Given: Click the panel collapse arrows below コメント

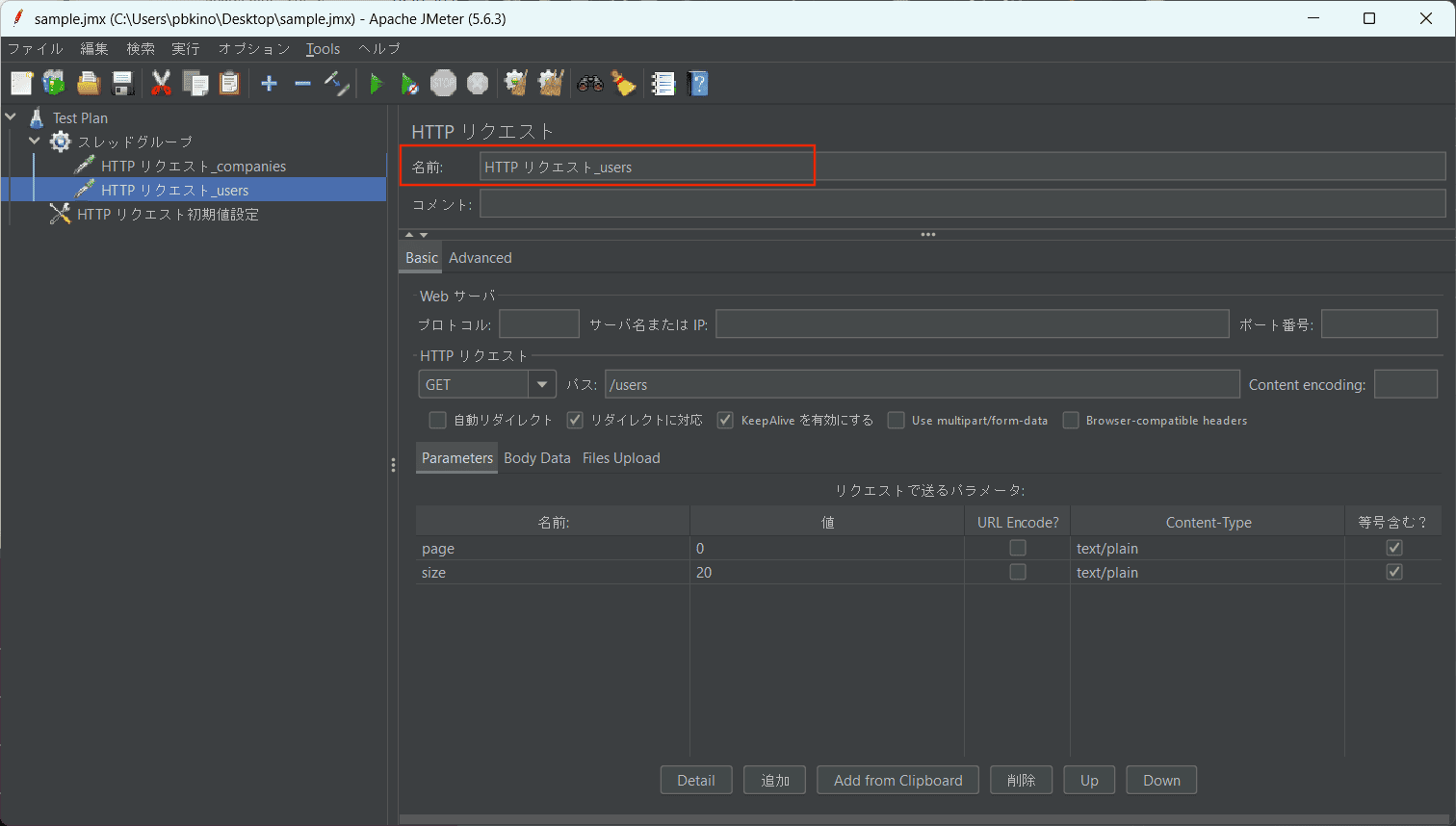Looking at the screenshot, I should 416,234.
